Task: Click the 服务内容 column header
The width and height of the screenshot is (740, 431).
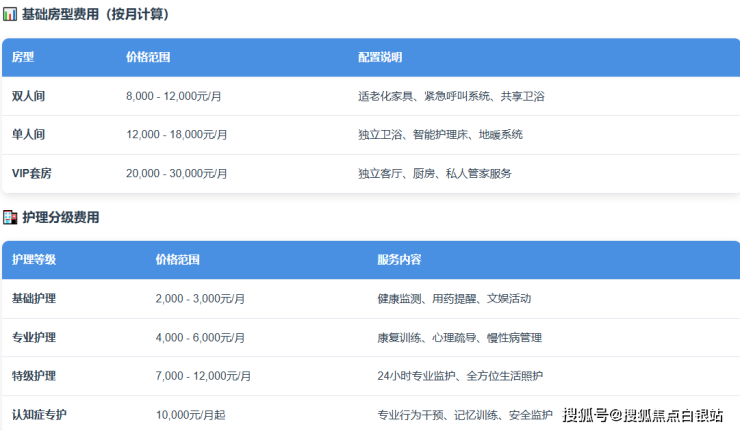Action: pyautogui.click(x=399, y=260)
